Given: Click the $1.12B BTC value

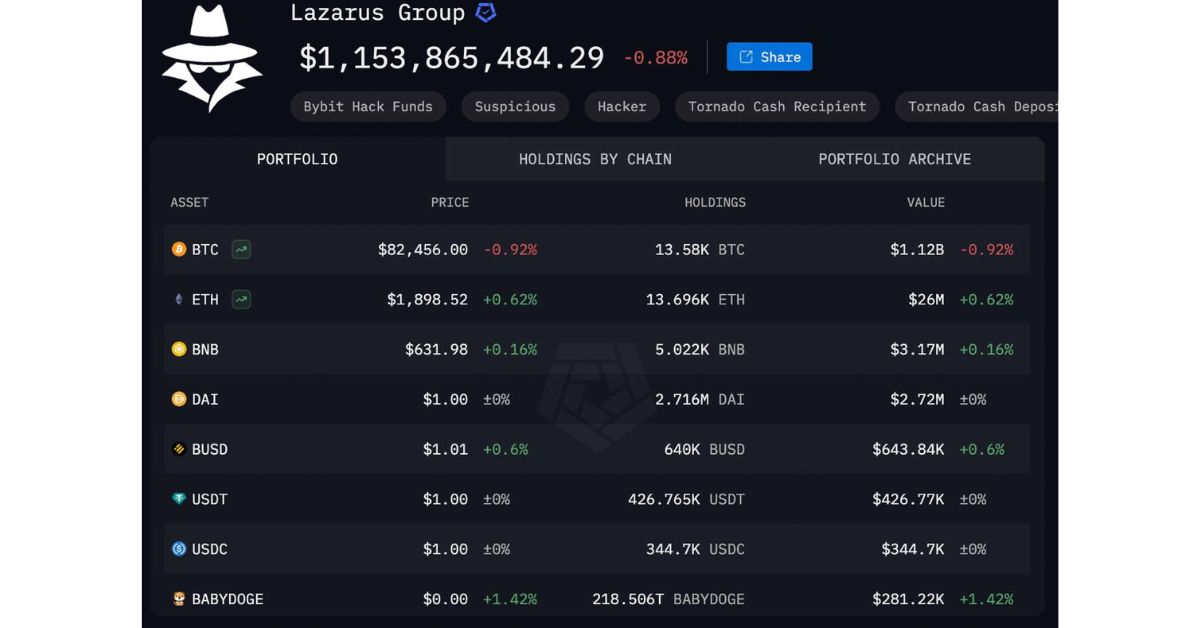Looking at the screenshot, I should [917, 249].
